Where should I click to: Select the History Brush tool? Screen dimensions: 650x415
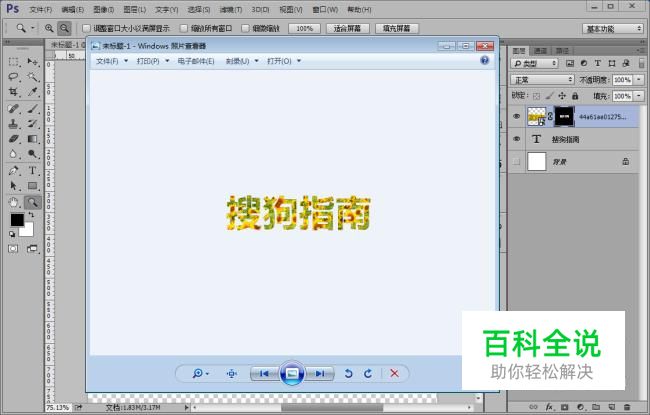pos(32,124)
